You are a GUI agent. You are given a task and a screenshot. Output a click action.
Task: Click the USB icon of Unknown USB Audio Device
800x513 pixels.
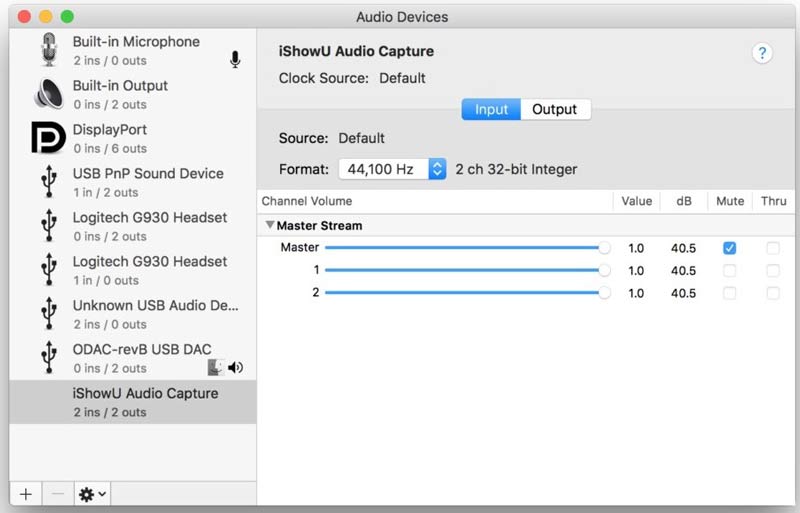49,313
